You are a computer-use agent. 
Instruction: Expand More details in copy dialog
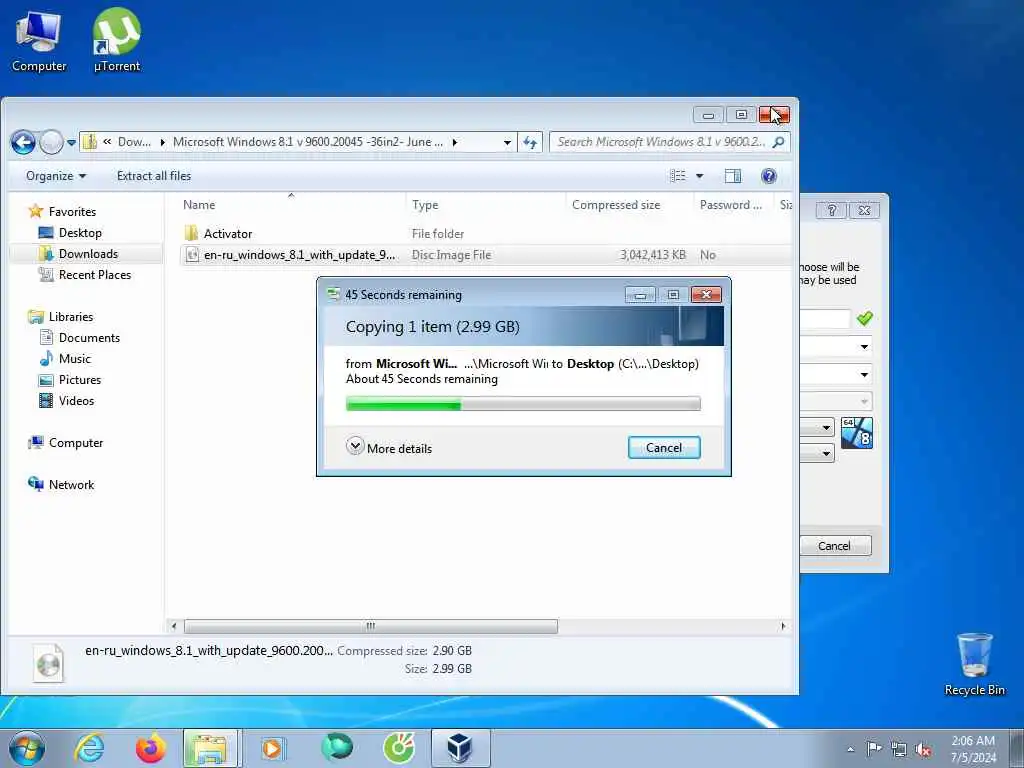coord(389,448)
